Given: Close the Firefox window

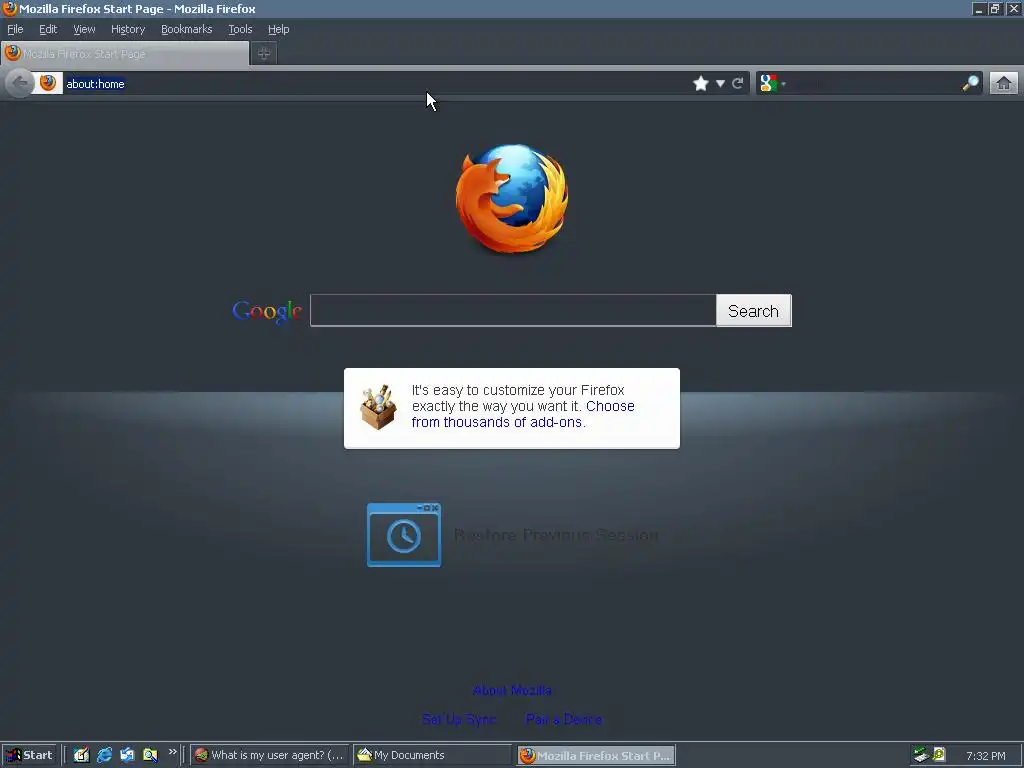Looking at the screenshot, I should click(x=1014, y=9).
